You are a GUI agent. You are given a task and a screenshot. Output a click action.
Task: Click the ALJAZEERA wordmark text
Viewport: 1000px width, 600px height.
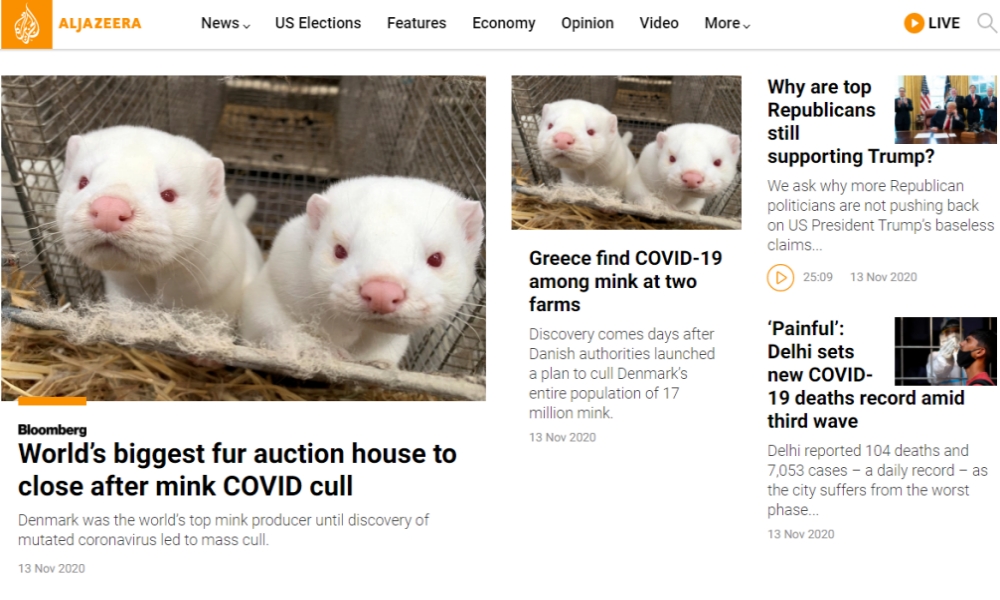point(99,24)
